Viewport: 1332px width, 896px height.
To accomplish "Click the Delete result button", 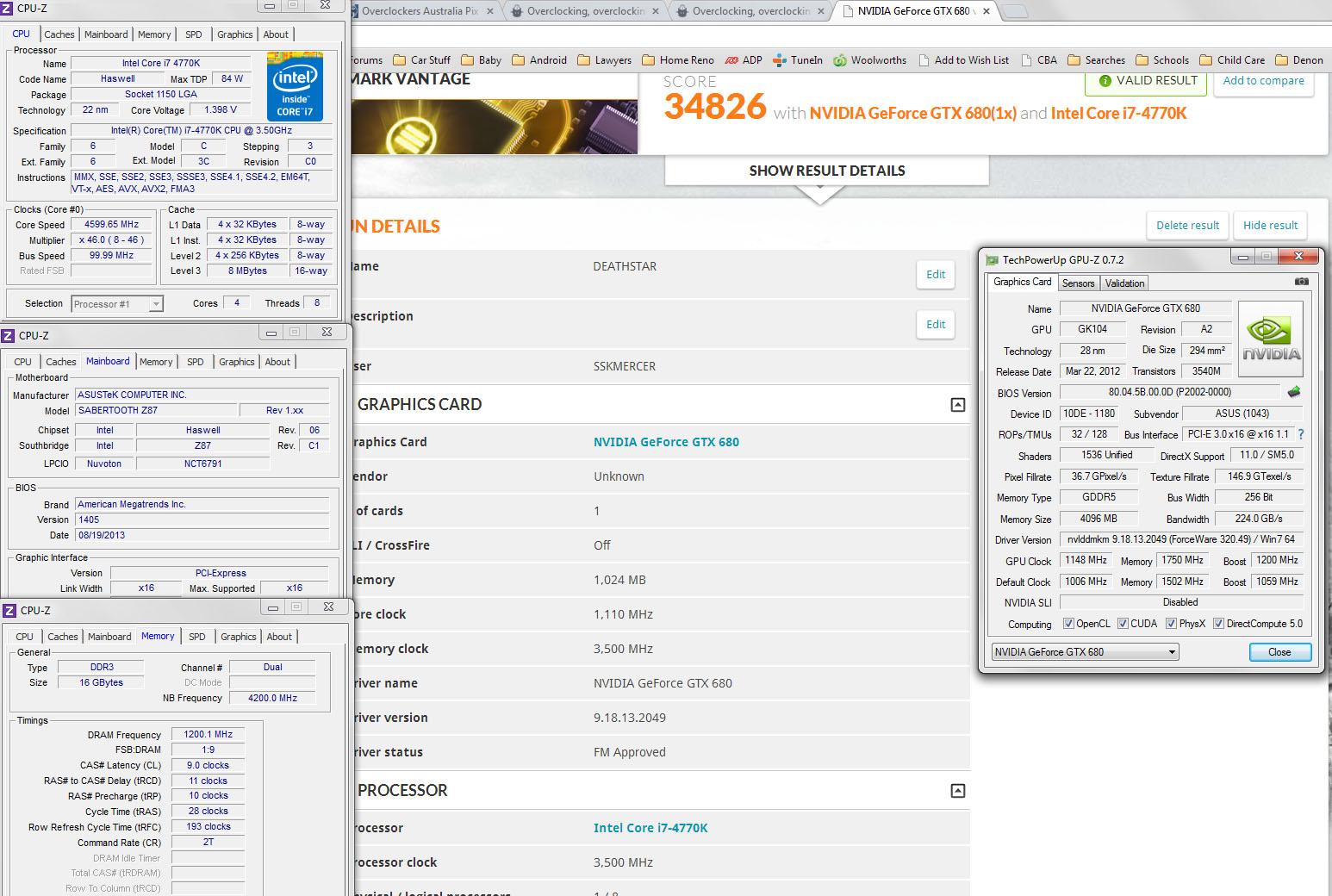I will pos(1187,226).
